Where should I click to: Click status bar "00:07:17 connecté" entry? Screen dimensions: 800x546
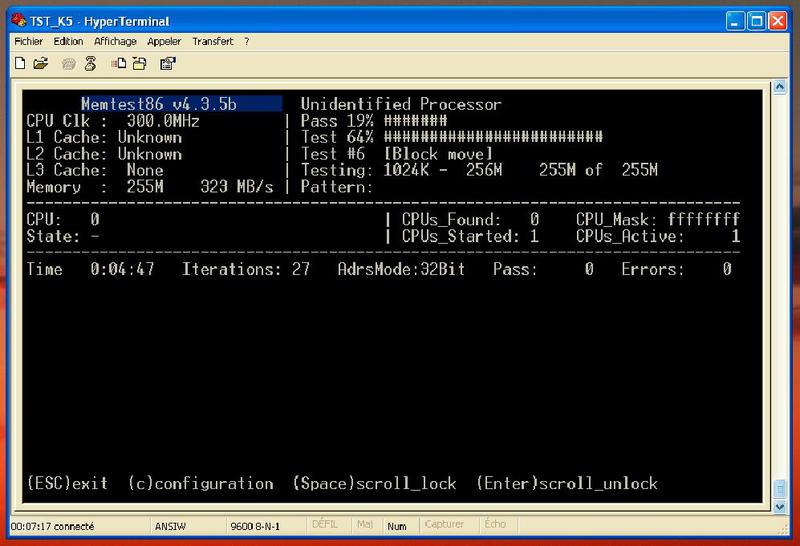coord(52,526)
